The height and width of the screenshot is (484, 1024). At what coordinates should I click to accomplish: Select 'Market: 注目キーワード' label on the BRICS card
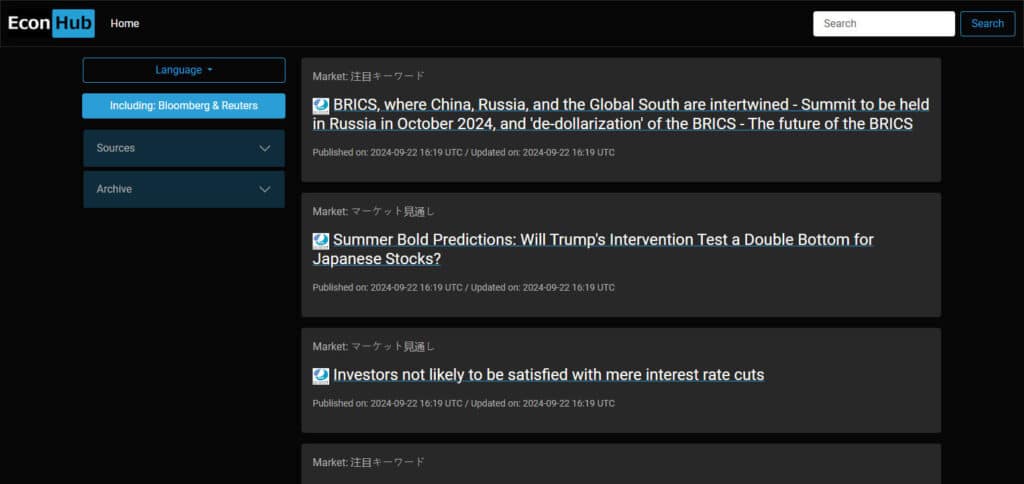pyautogui.click(x=368, y=76)
